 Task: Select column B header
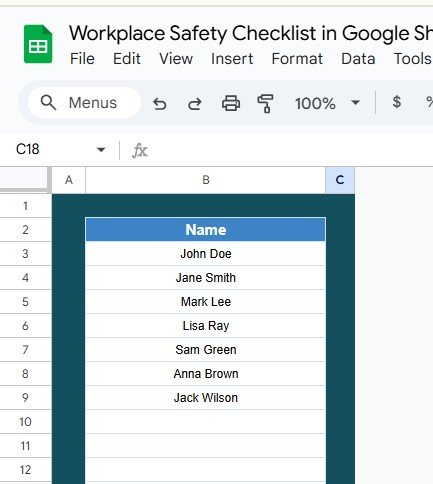(x=206, y=180)
